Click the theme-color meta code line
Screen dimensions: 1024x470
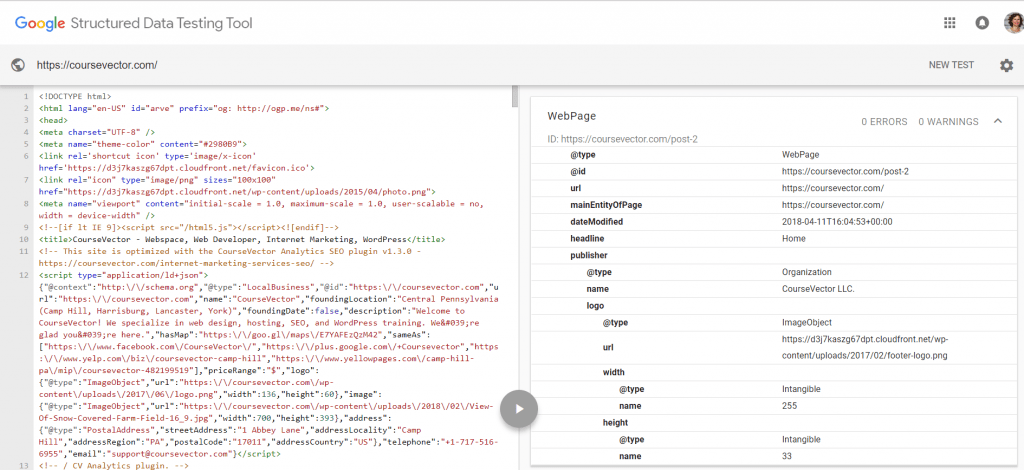pyautogui.click(x=142, y=144)
